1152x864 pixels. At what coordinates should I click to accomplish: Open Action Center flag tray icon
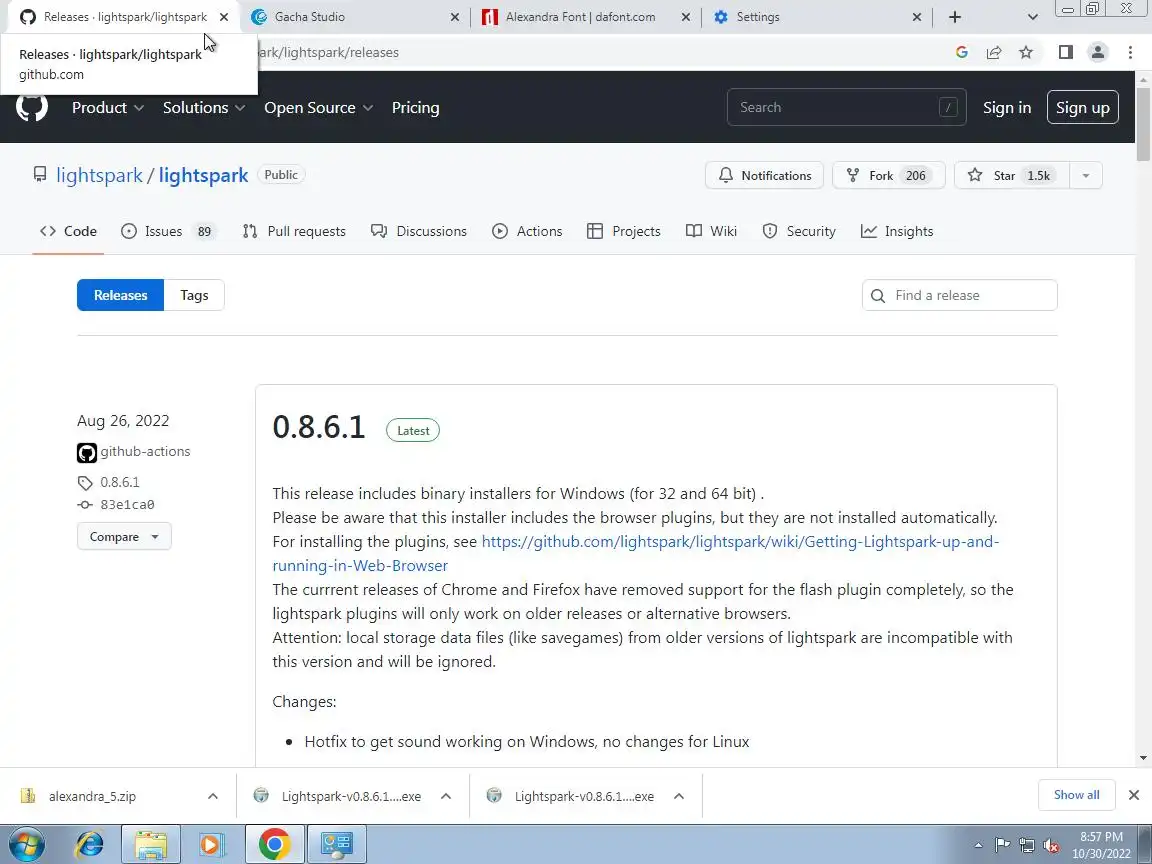coord(1002,846)
